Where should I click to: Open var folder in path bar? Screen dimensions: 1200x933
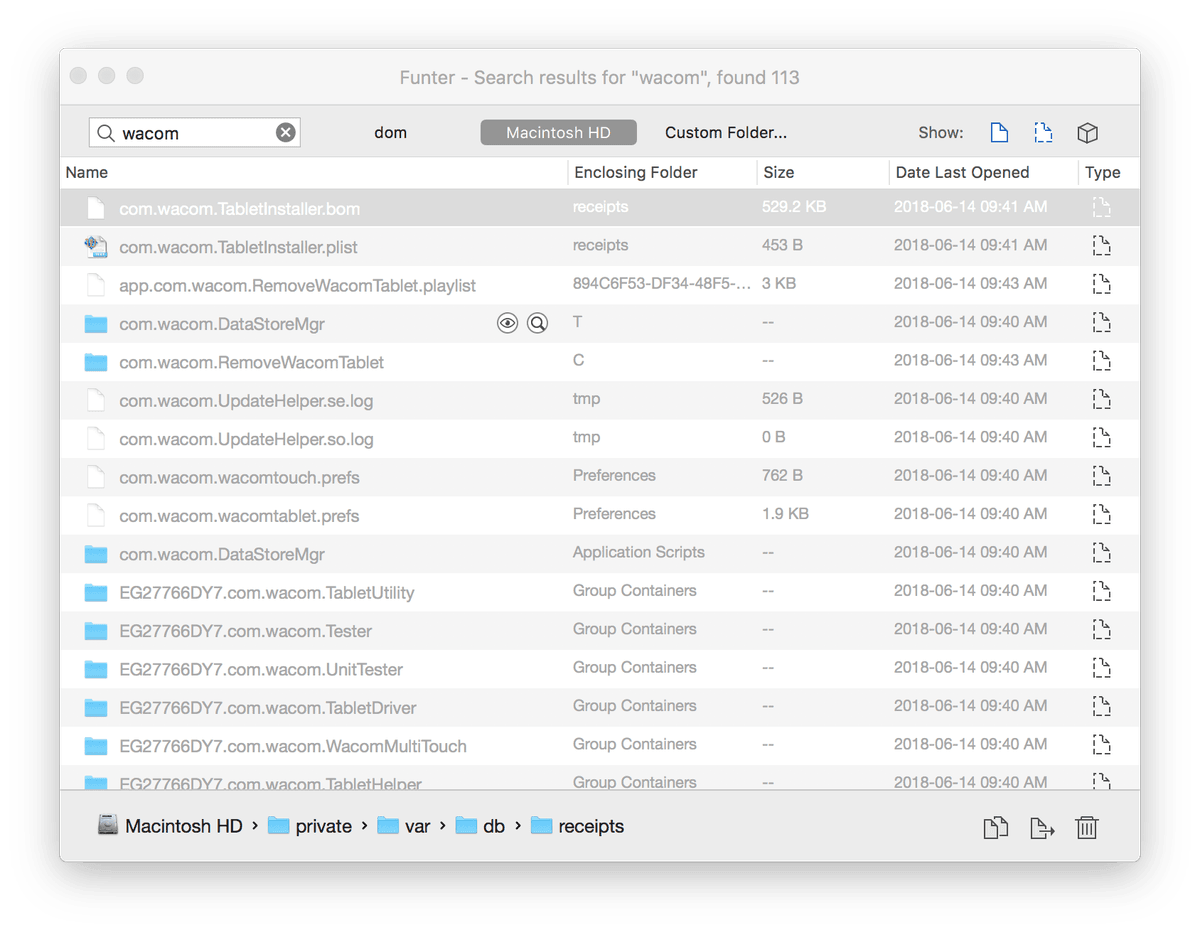click(x=418, y=827)
